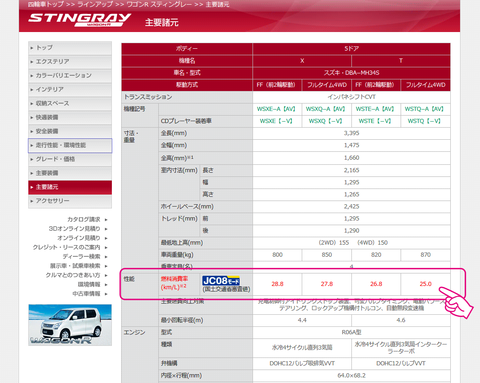Open the WSXE-A [AV] model code link
The image size is (480, 383).
click(276, 109)
